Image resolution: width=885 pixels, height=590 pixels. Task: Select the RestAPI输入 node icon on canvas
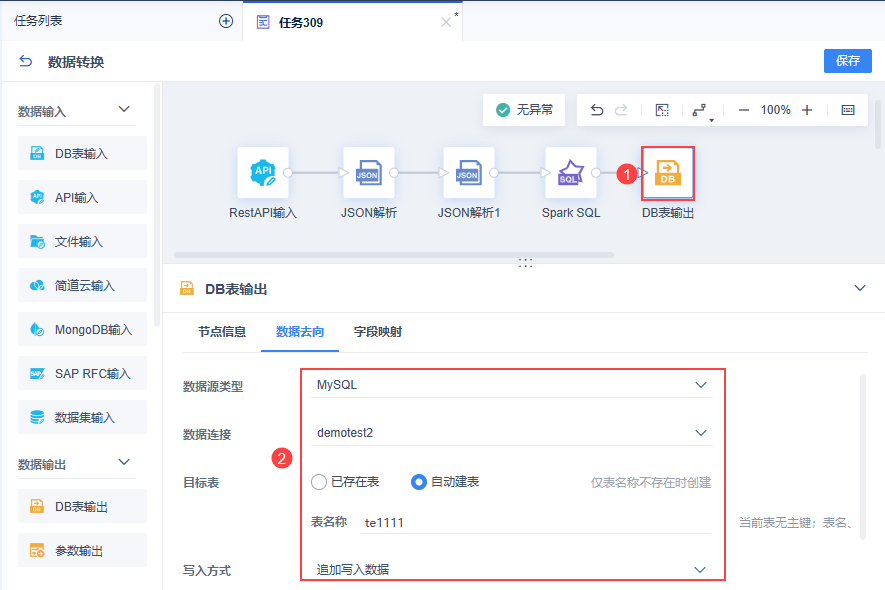[263, 173]
